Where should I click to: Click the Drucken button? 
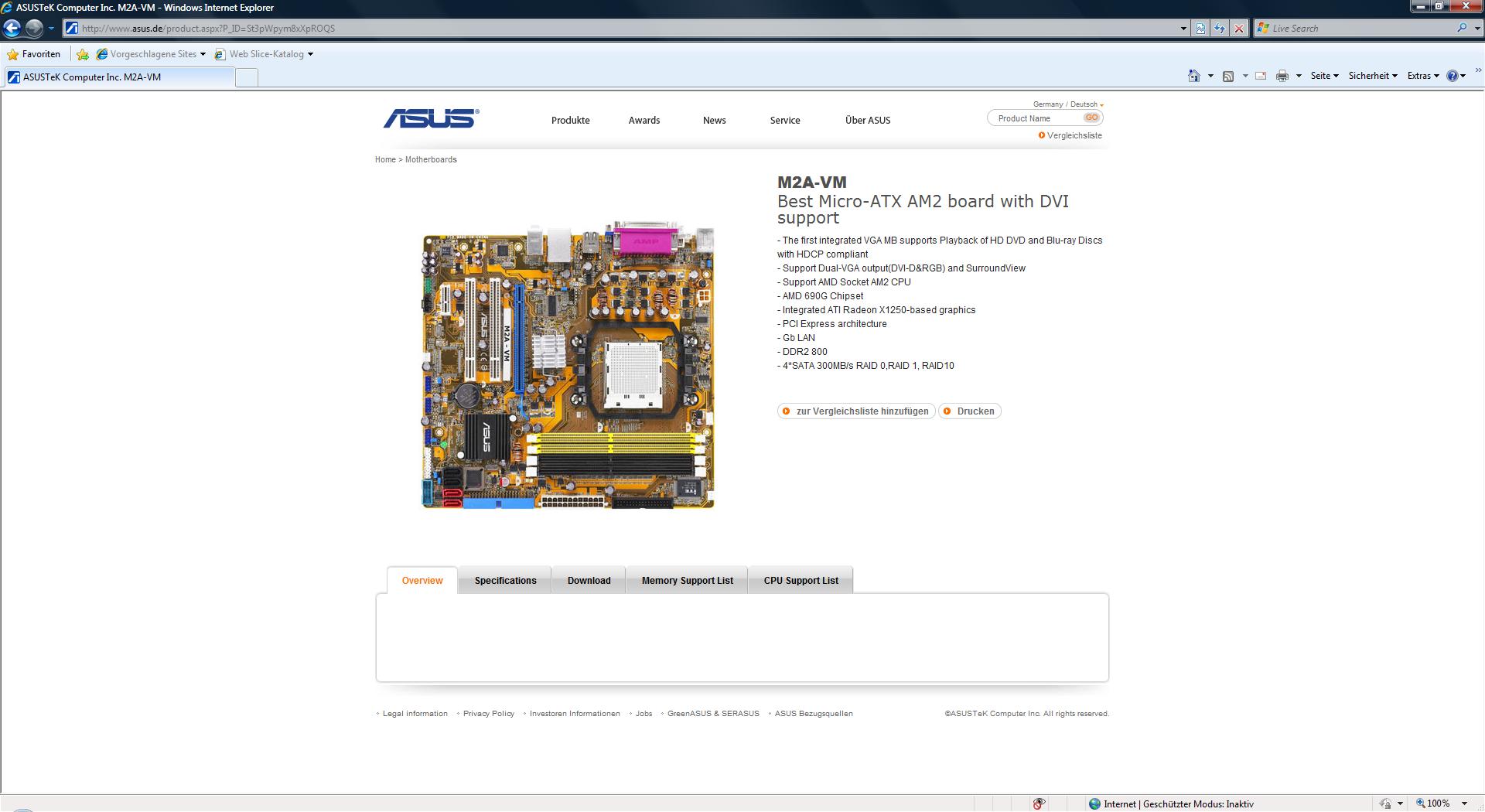(x=970, y=411)
